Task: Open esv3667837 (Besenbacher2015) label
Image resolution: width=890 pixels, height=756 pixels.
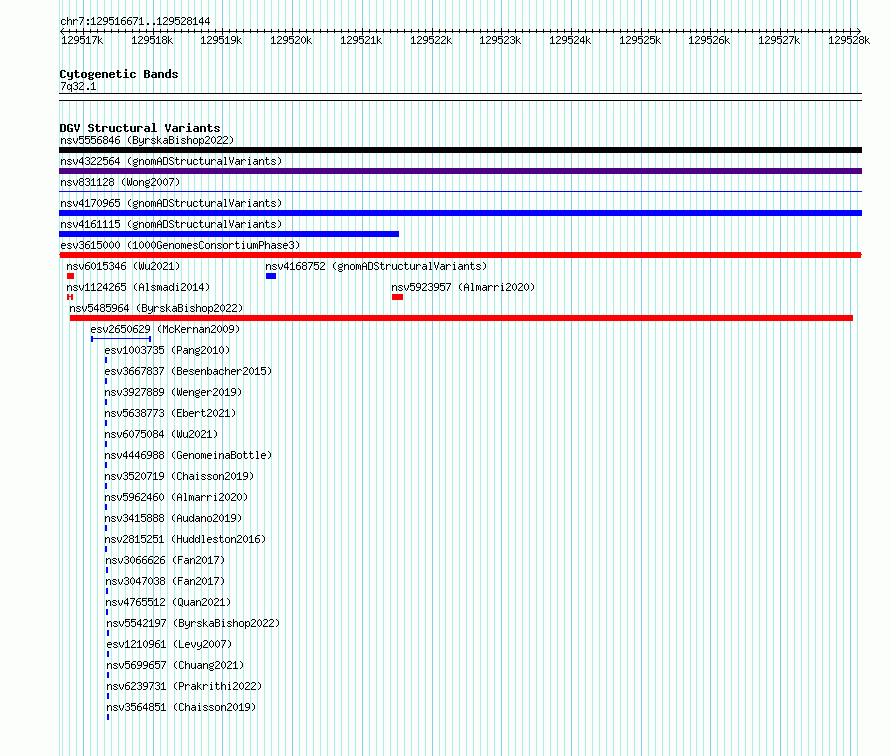Action: 188,371
